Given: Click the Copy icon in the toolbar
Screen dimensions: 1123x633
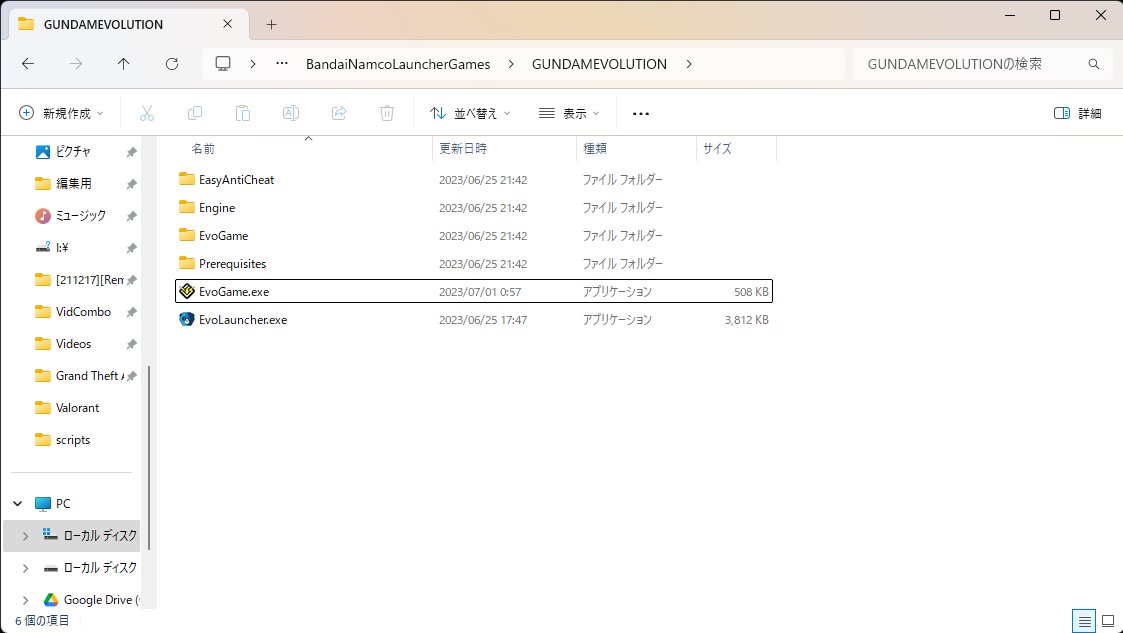Looking at the screenshot, I should [194, 113].
